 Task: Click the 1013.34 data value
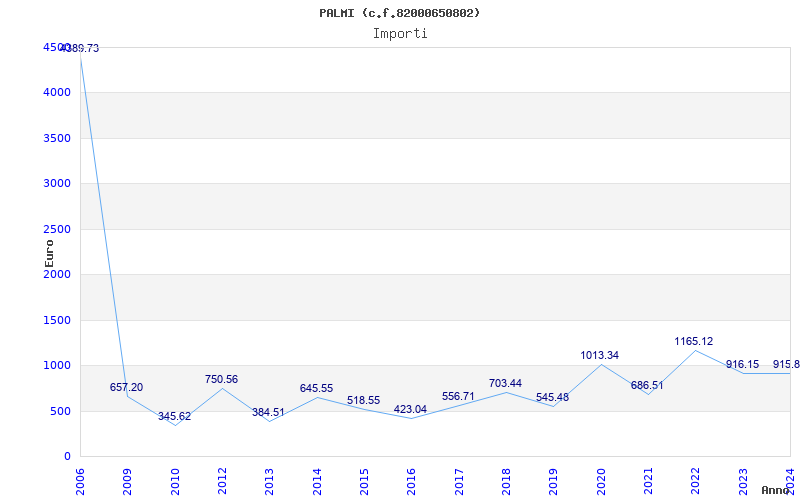(599, 356)
